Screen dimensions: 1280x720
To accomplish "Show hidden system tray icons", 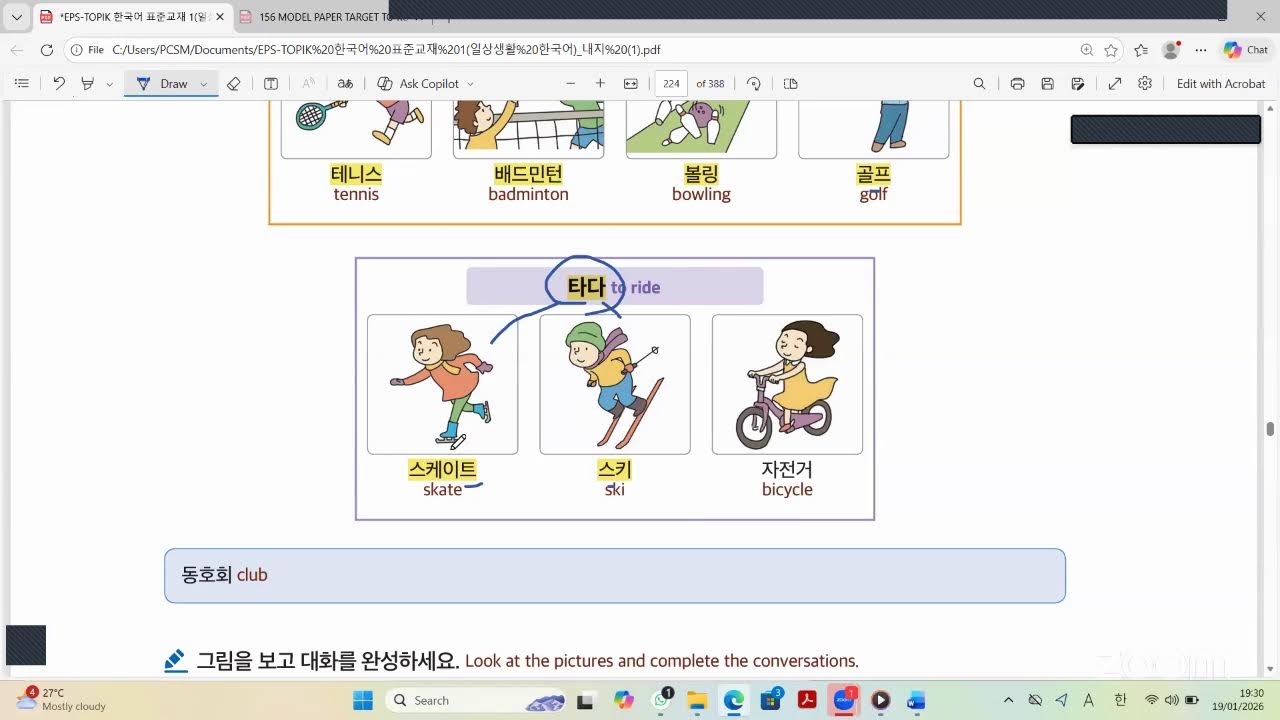I will tap(1008, 700).
